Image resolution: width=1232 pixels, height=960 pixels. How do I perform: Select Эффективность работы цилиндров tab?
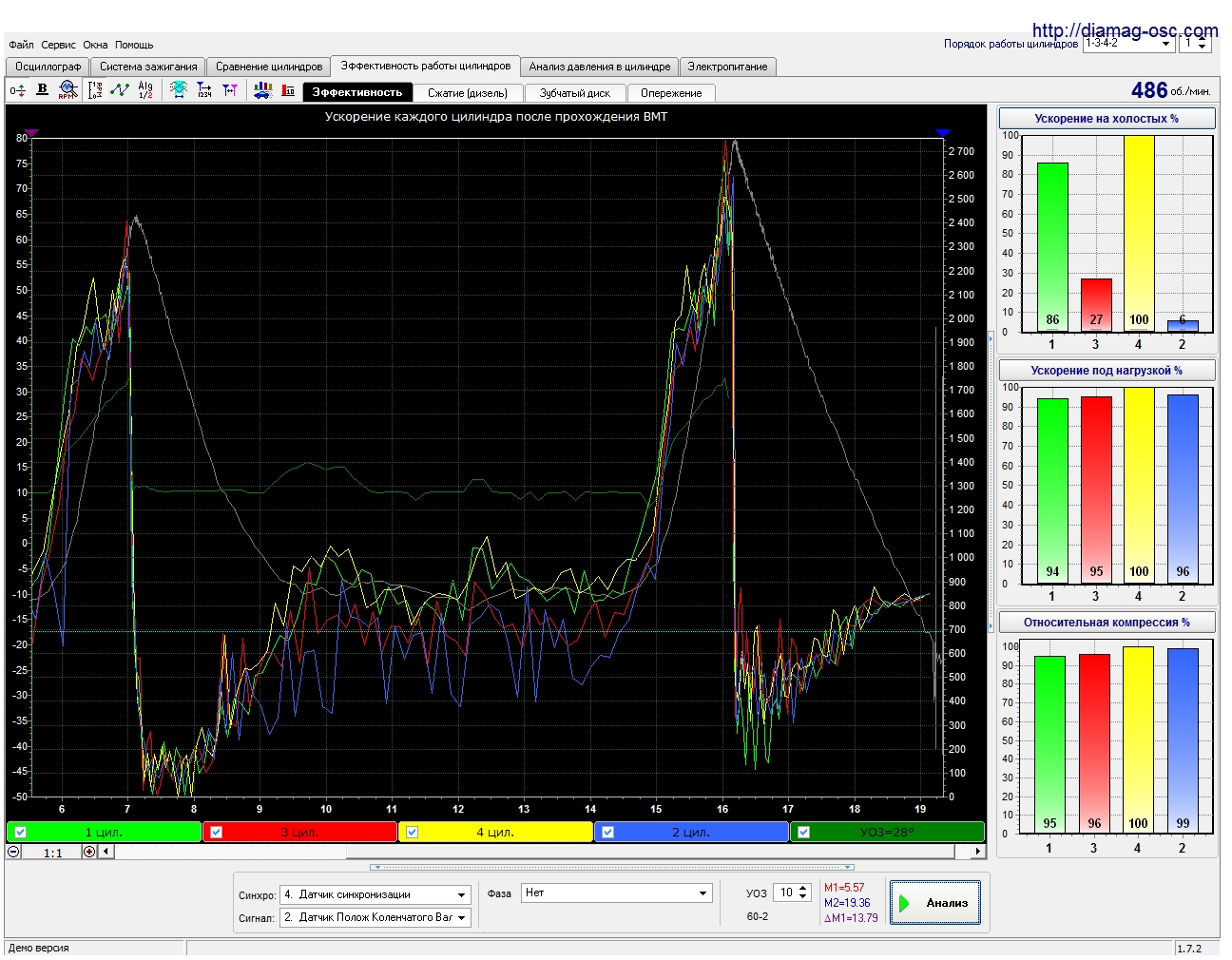426,66
